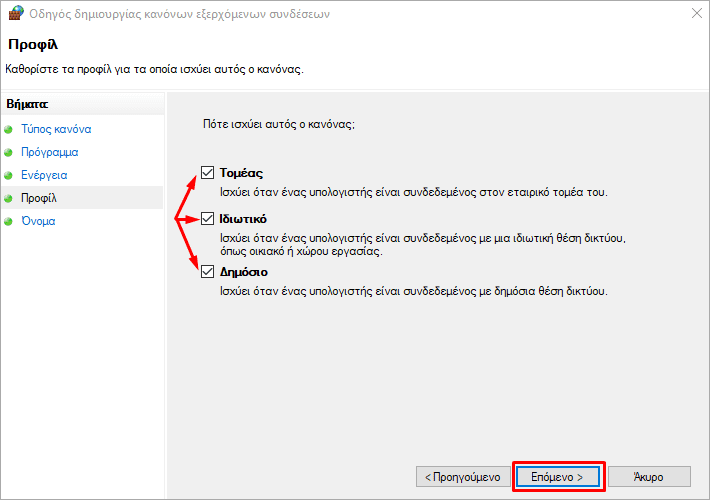
Task: Click description mentioning ιδιωτική θέση δικτύου
Action: 423,245
